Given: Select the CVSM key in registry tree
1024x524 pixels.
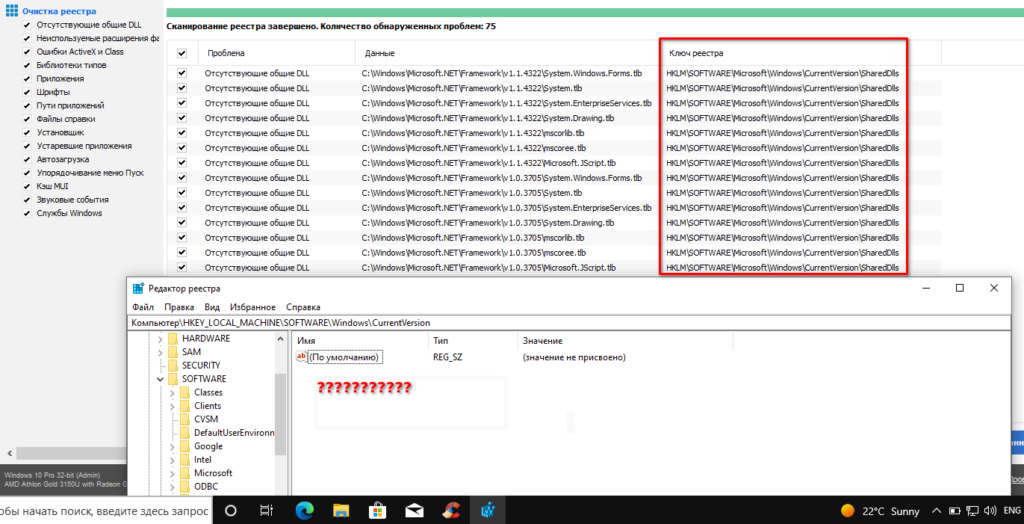Looking at the screenshot, I should pos(206,419).
